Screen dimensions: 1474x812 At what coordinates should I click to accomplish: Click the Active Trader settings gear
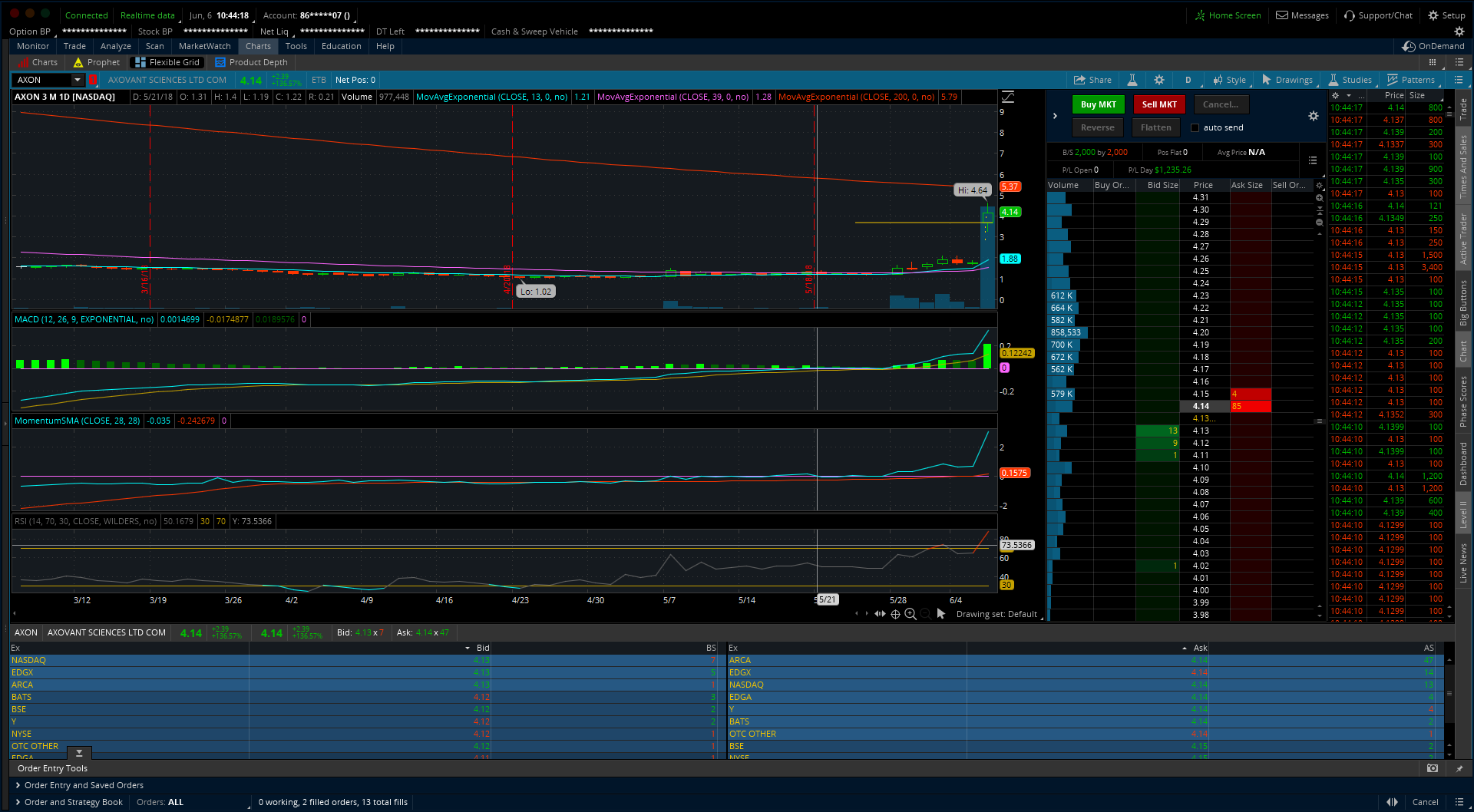(x=1314, y=116)
